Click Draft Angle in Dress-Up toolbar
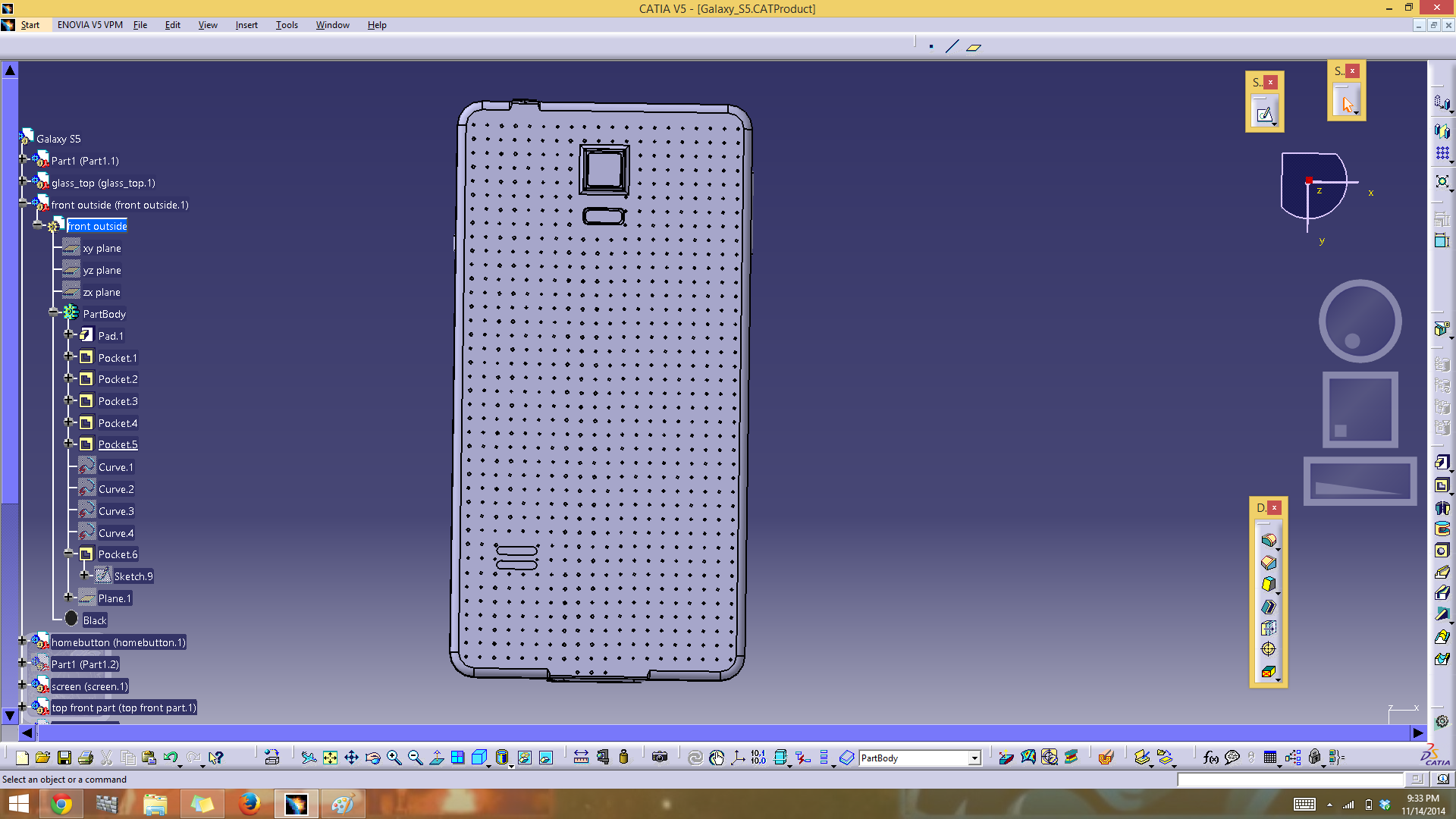The image size is (1456, 819). tap(1269, 584)
